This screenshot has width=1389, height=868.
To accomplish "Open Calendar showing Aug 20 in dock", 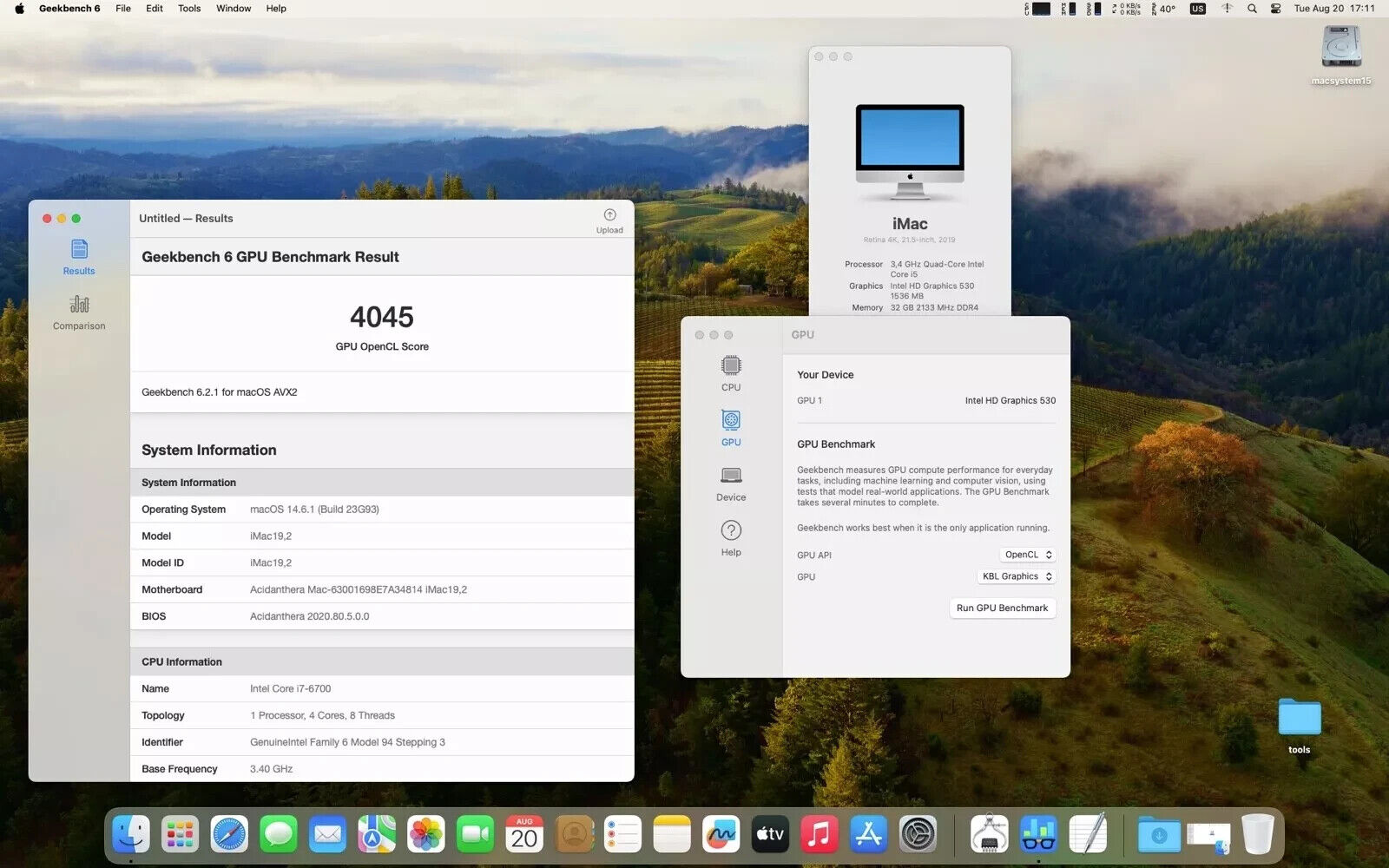I will click(x=524, y=835).
